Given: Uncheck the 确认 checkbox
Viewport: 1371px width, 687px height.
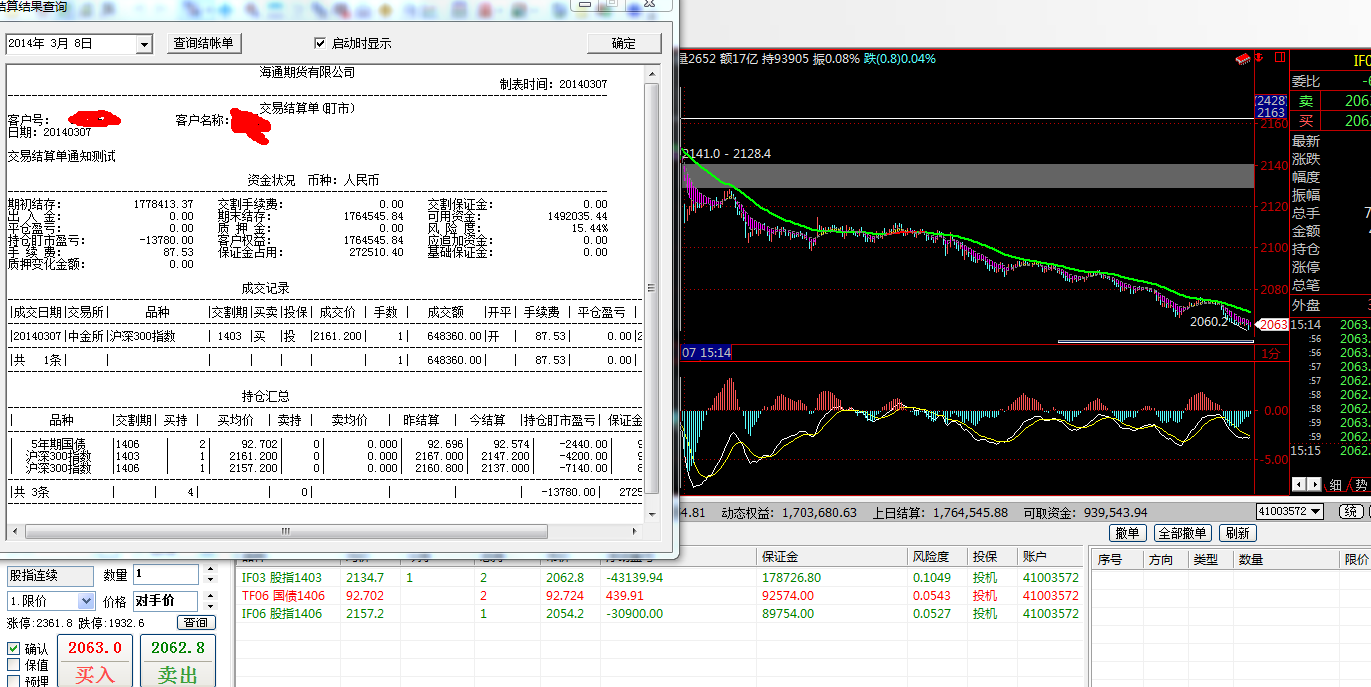Looking at the screenshot, I should click(x=13, y=649).
